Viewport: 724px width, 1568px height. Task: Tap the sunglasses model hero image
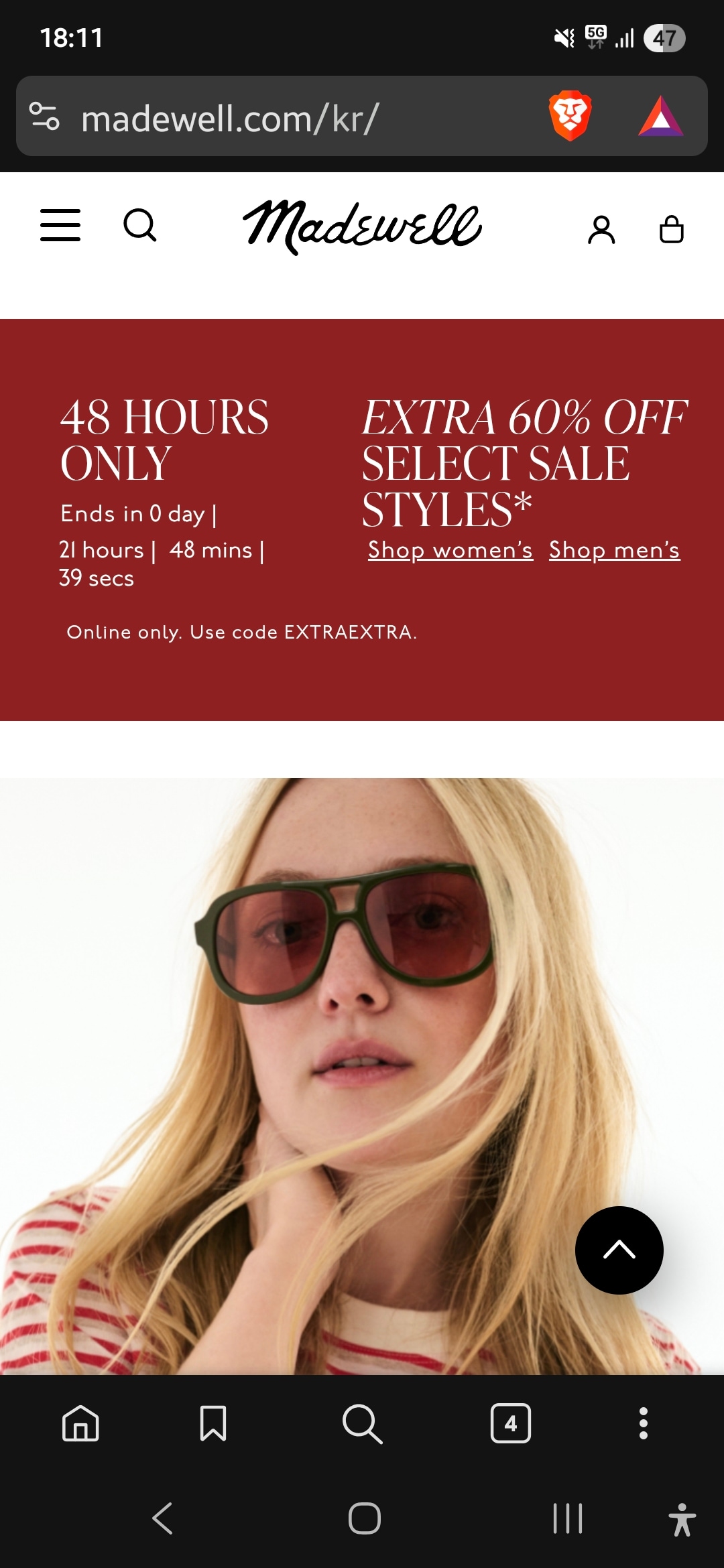point(362,1076)
